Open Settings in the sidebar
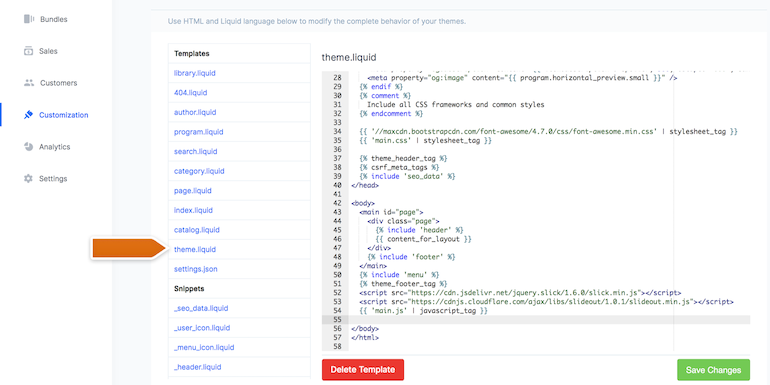Screen dimensions: 770x385 [53, 179]
